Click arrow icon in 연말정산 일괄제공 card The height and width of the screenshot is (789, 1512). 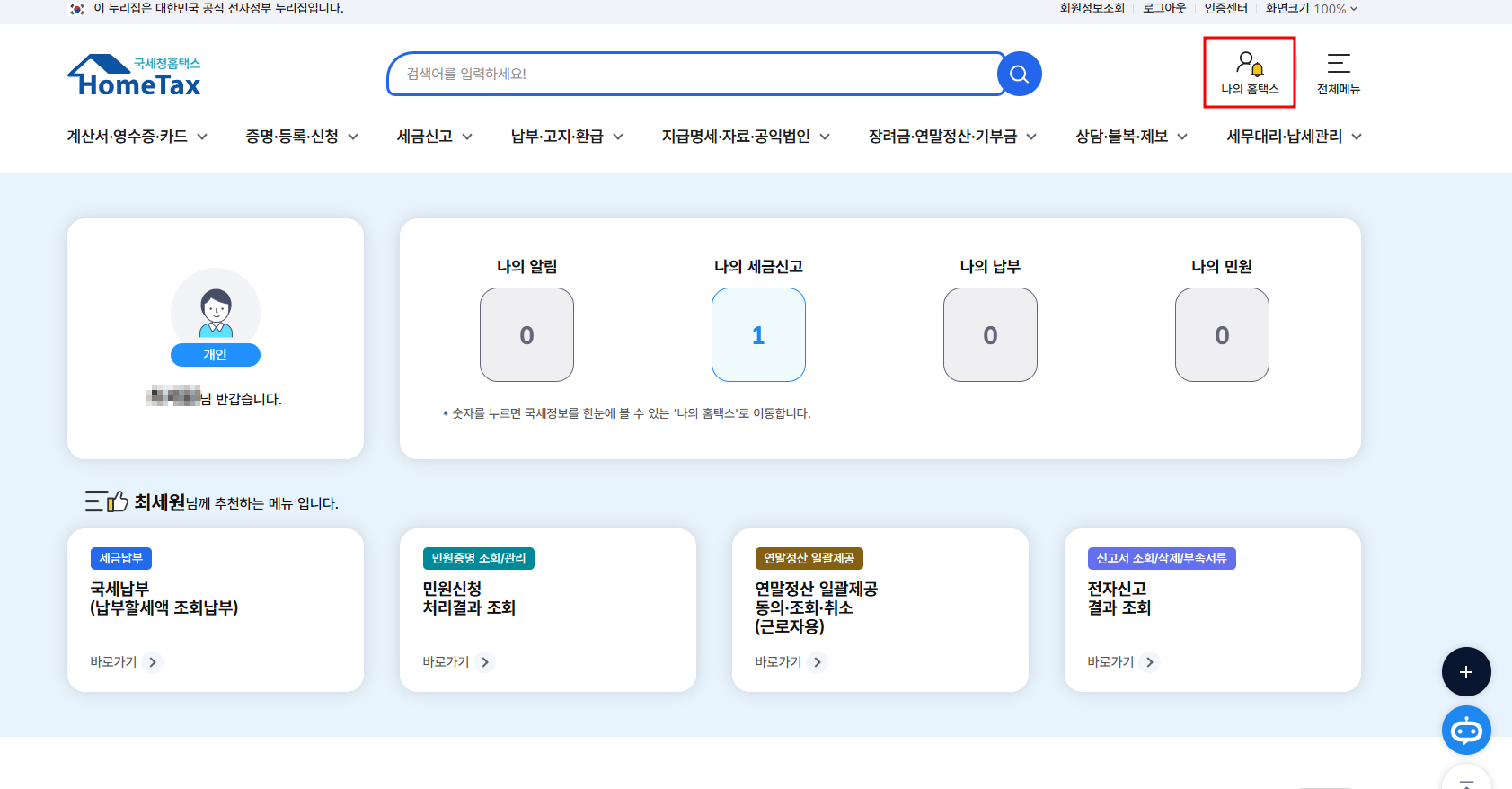pos(818,662)
